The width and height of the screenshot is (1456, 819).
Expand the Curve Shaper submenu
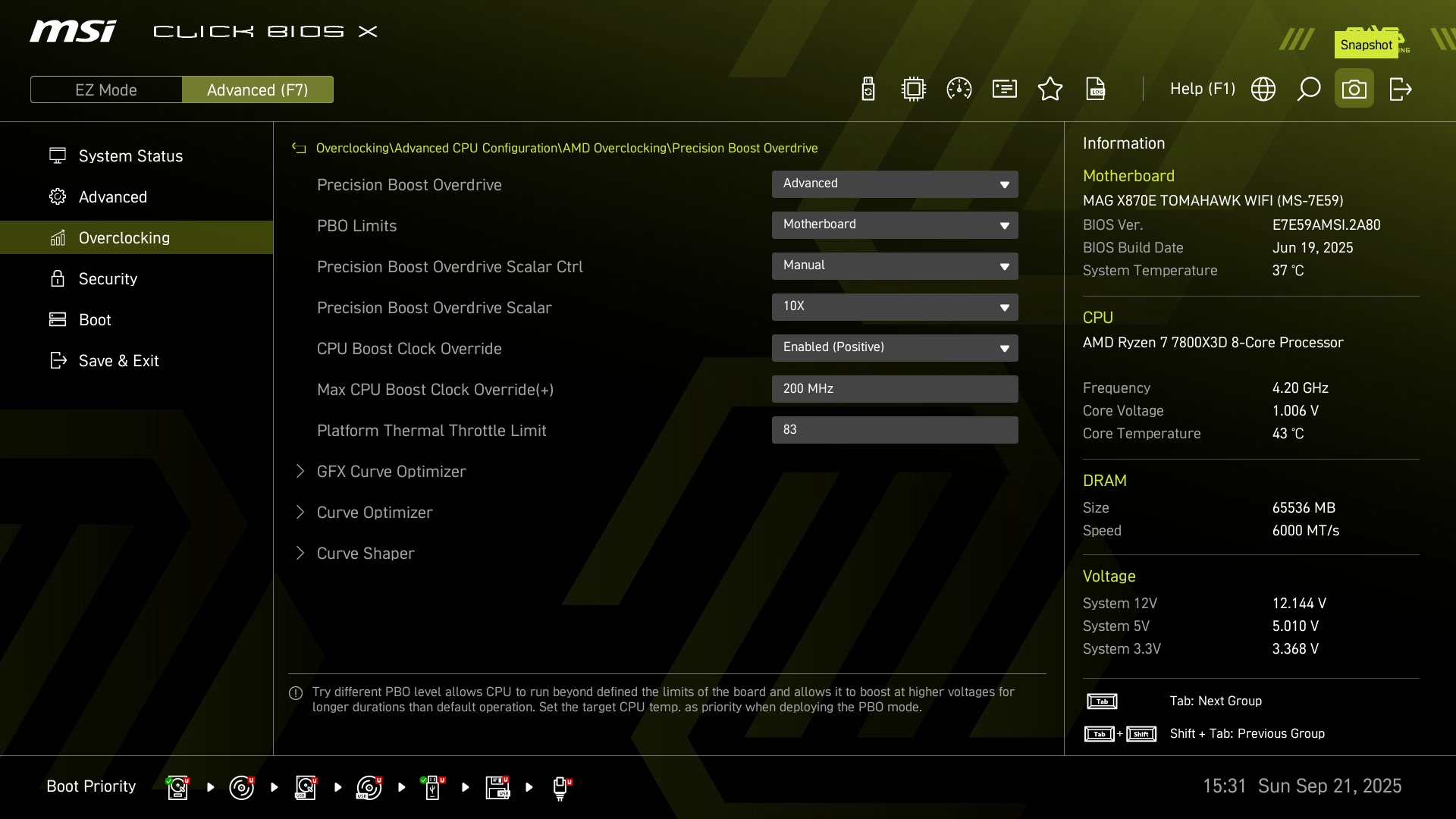point(366,554)
